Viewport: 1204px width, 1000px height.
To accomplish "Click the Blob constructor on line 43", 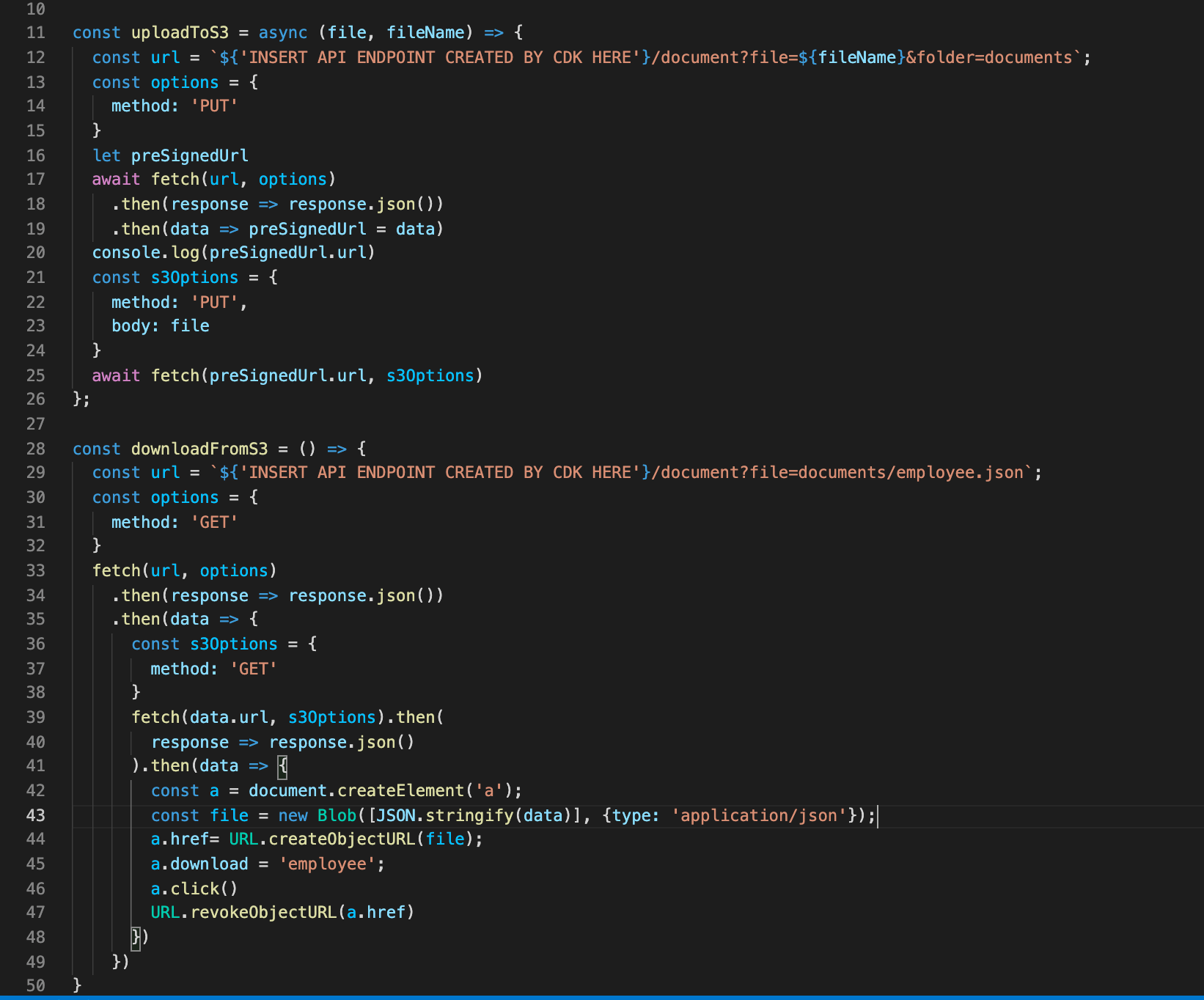I will [337, 815].
